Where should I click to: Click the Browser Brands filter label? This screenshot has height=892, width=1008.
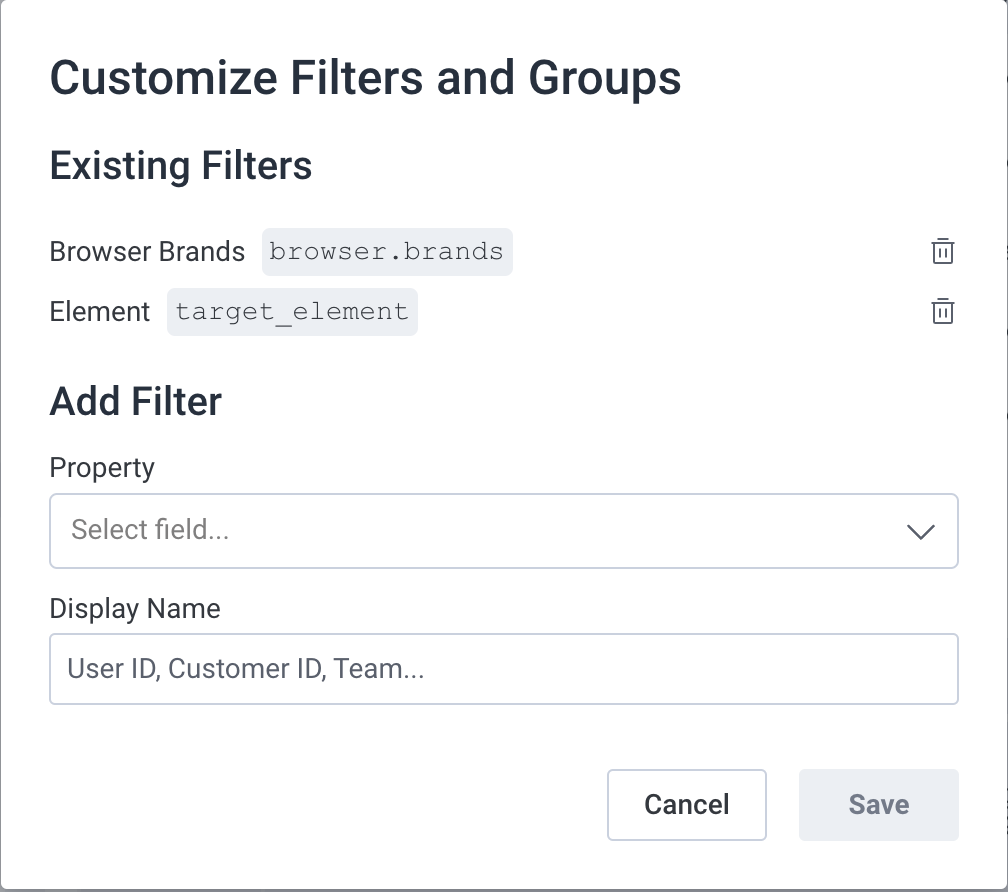click(146, 251)
